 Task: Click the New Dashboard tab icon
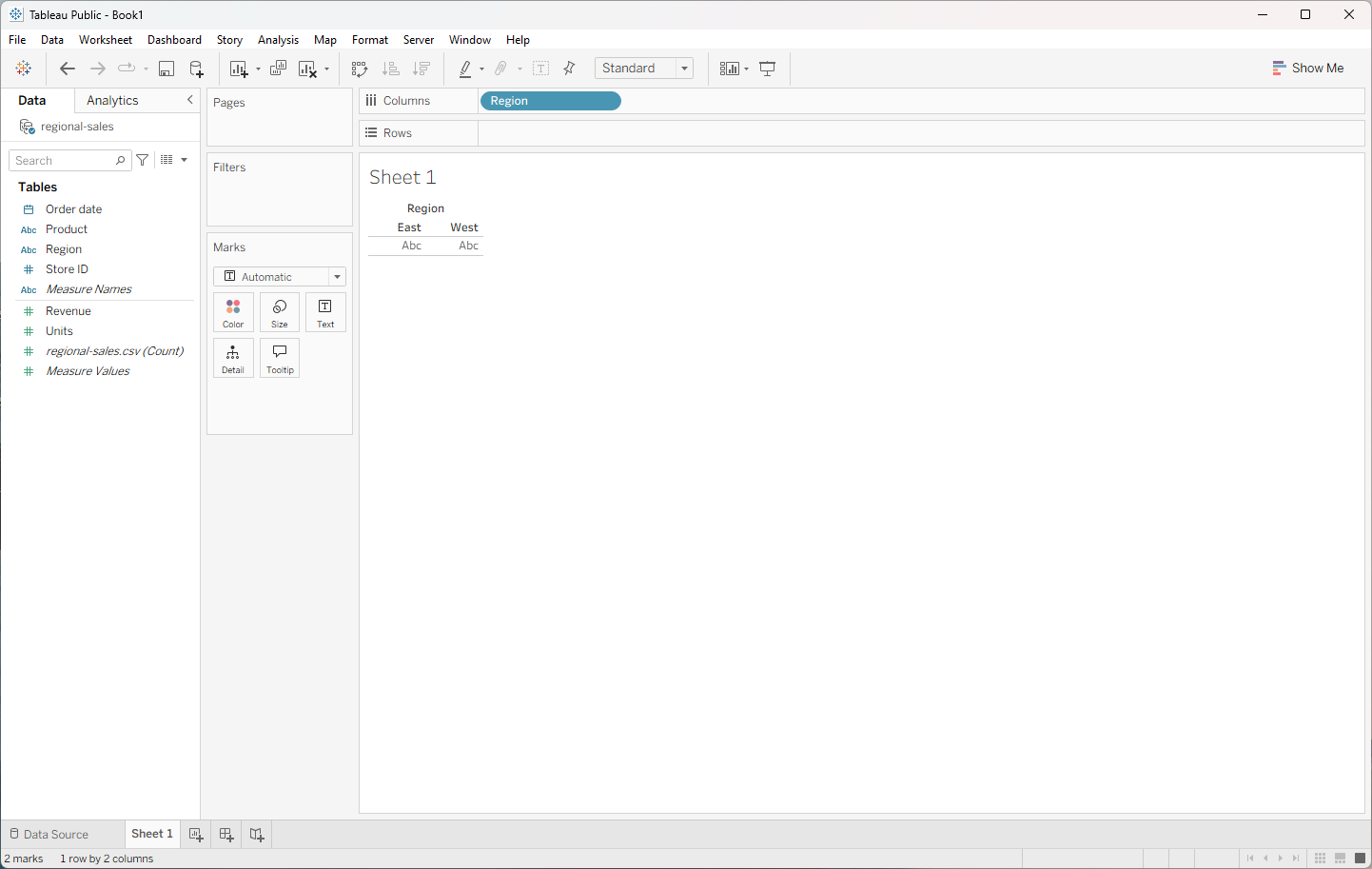[226, 834]
